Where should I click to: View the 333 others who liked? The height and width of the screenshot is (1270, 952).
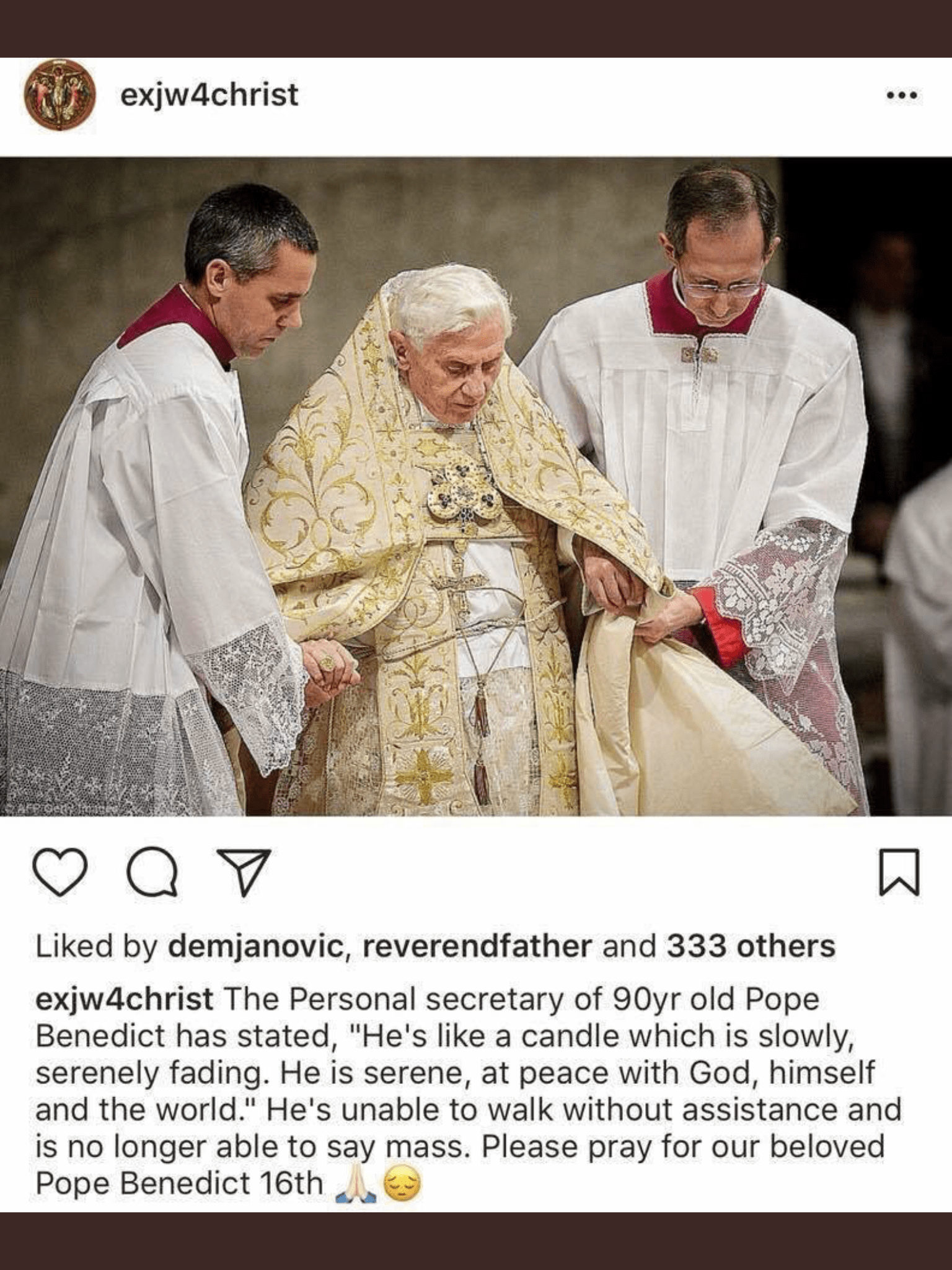(x=751, y=946)
